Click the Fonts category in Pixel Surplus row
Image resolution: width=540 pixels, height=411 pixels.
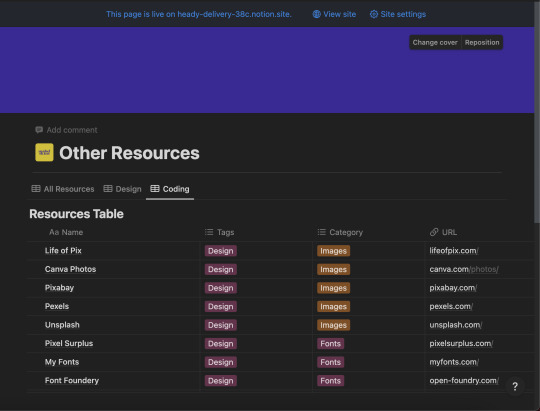click(x=330, y=344)
